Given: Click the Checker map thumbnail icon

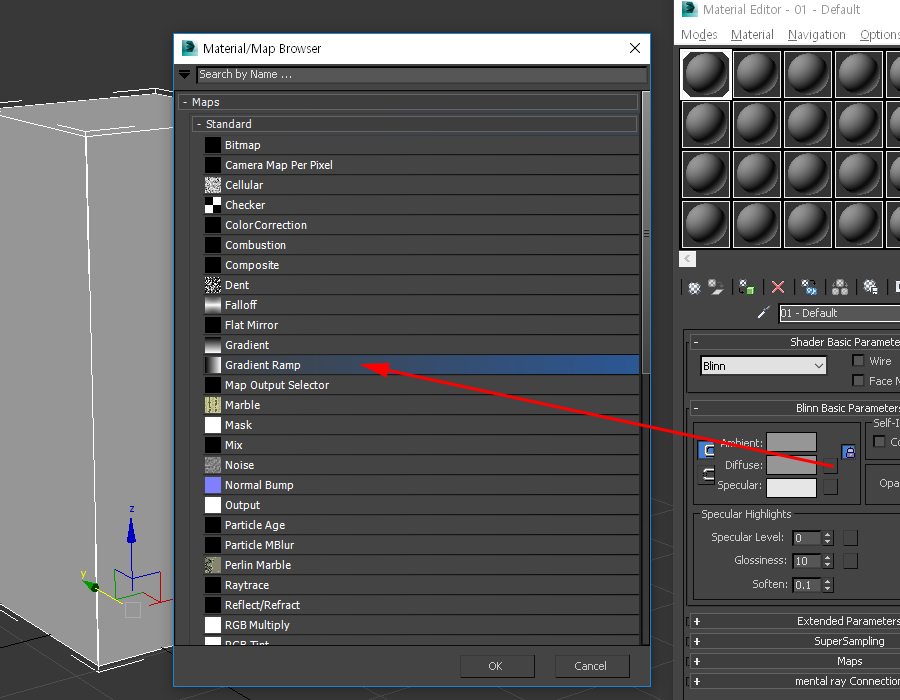Looking at the screenshot, I should [213, 205].
